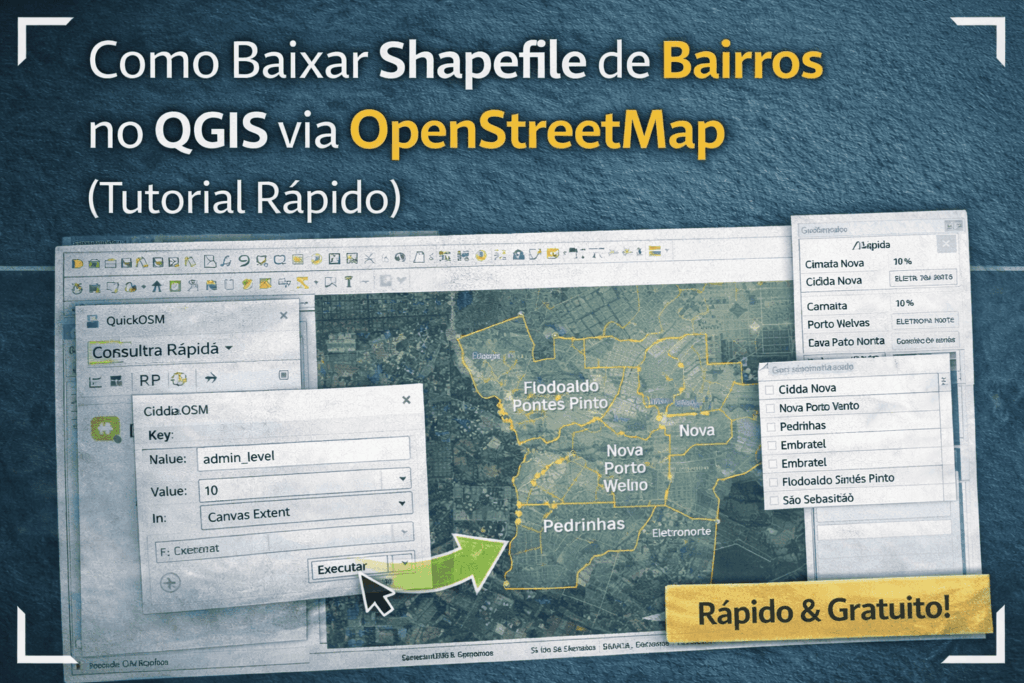The image size is (1024, 683).
Task: Click the RP icon in QuickOSM panel
Action: tap(150, 379)
